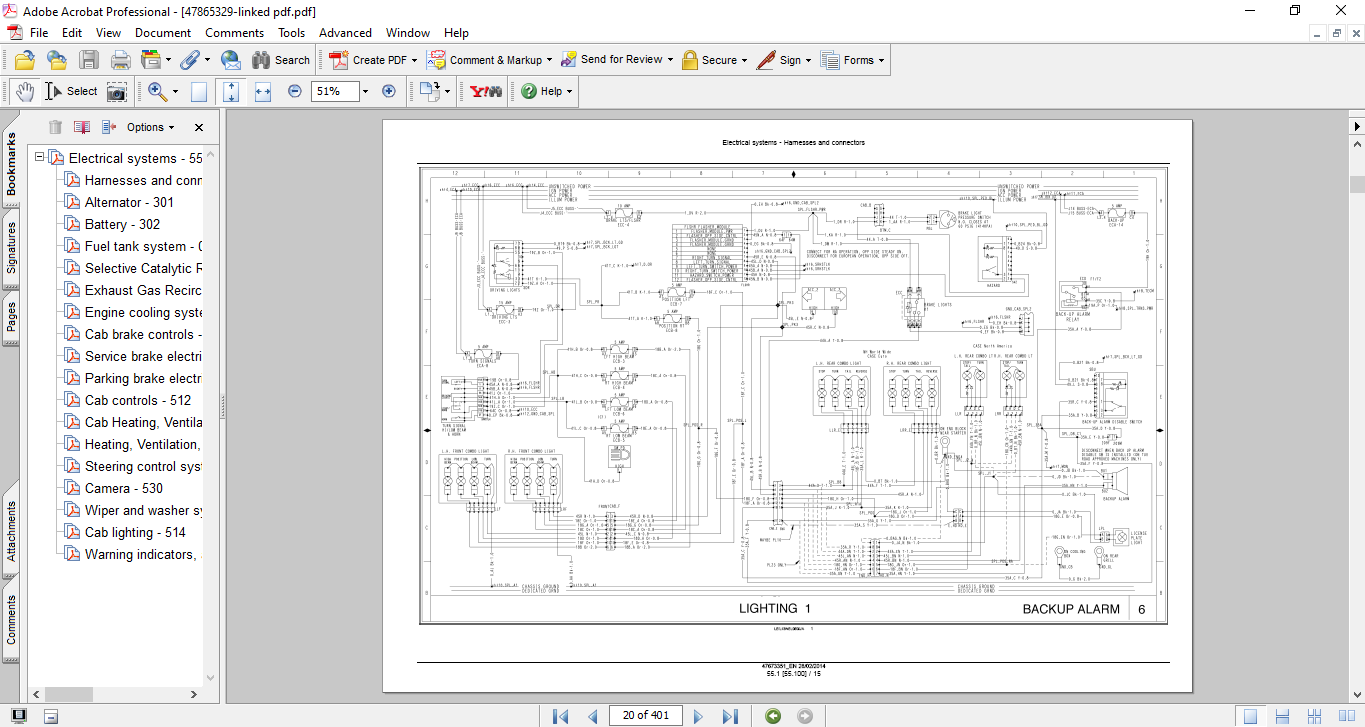Toggle Fit Page view mode

(x=231, y=91)
